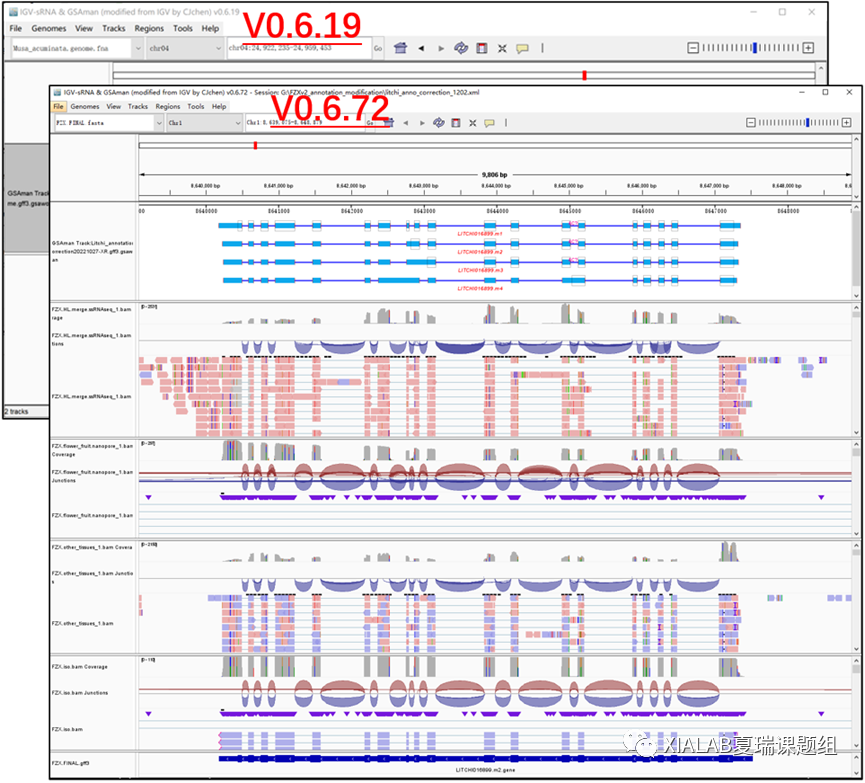
Task: Select FZX.other_tissues_1.bam Coverage track name
Action: pos(92,547)
